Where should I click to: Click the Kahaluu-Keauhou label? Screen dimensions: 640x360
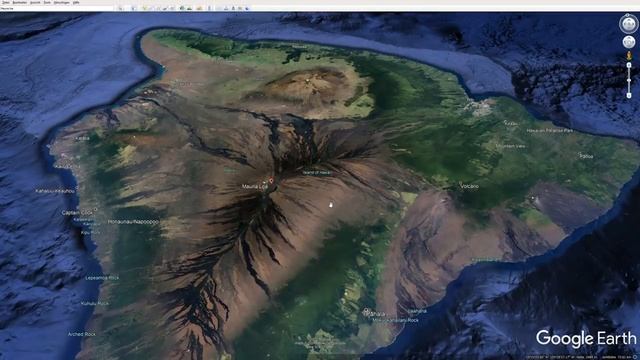coord(55,191)
